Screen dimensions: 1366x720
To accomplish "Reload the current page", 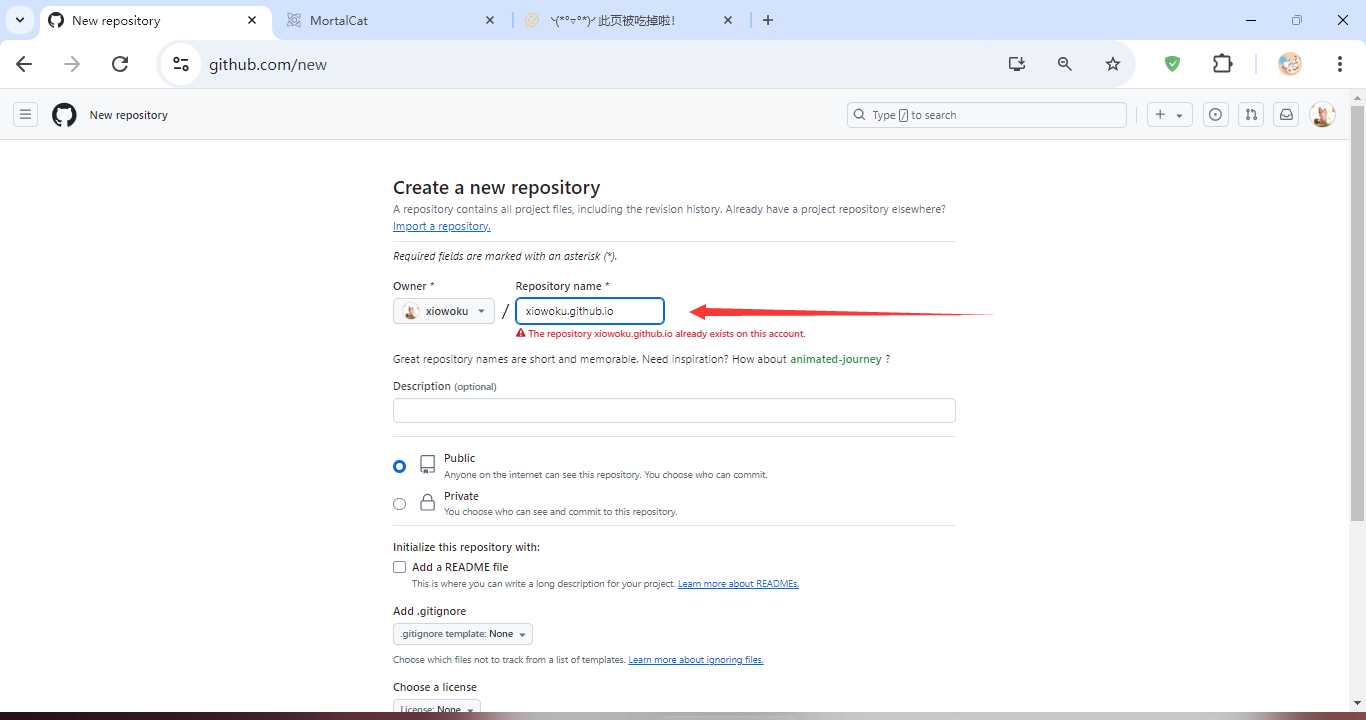I will (120, 64).
